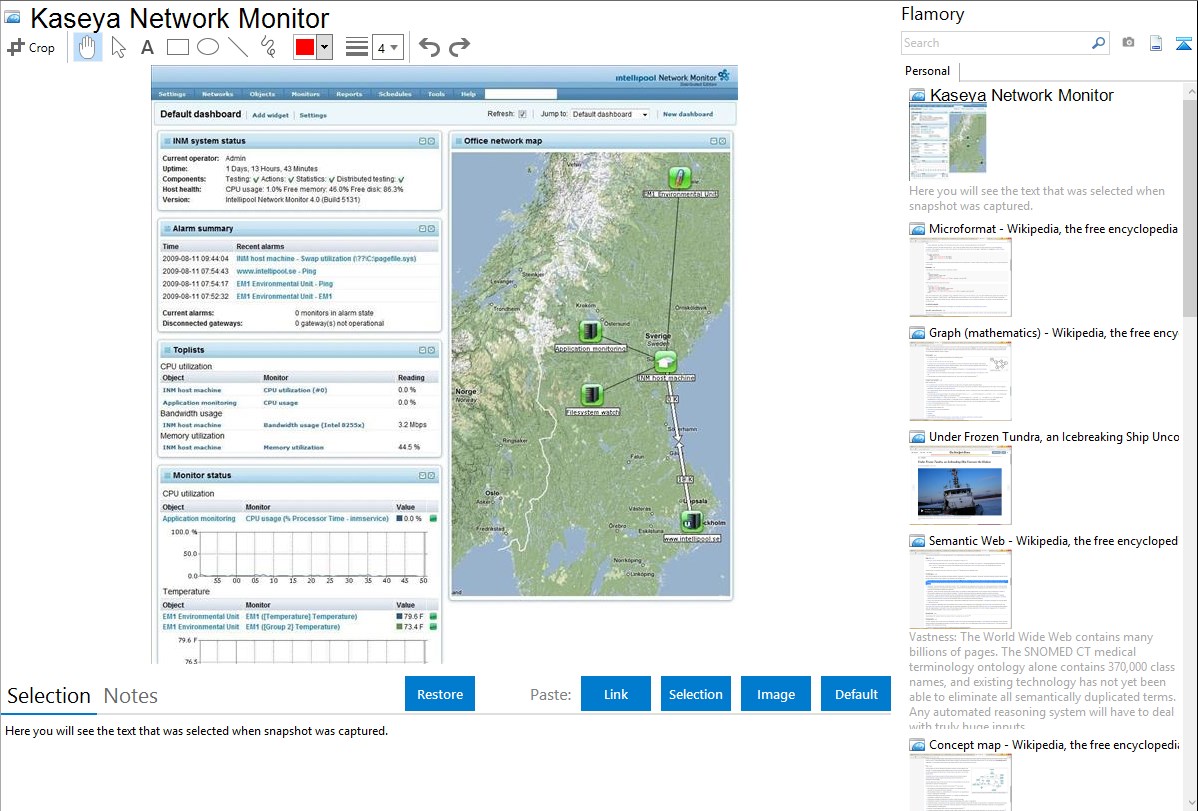
Task: Click the Flamory Search field
Action: (x=996, y=43)
